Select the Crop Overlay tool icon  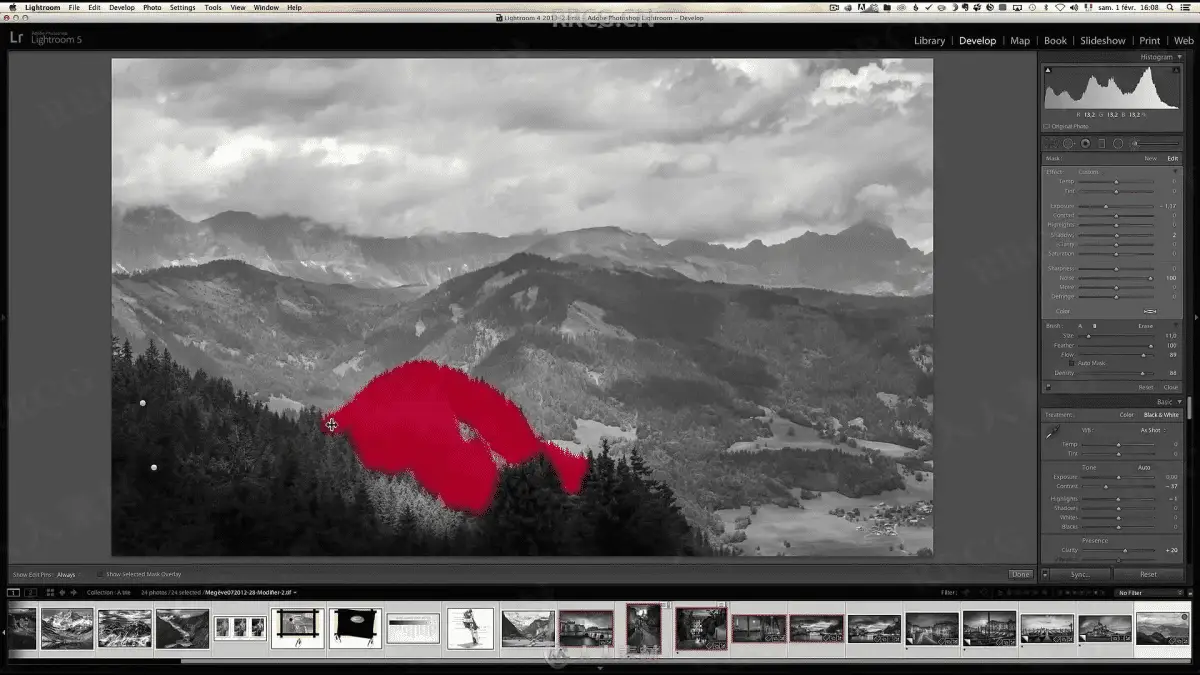pyautogui.click(x=1051, y=144)
